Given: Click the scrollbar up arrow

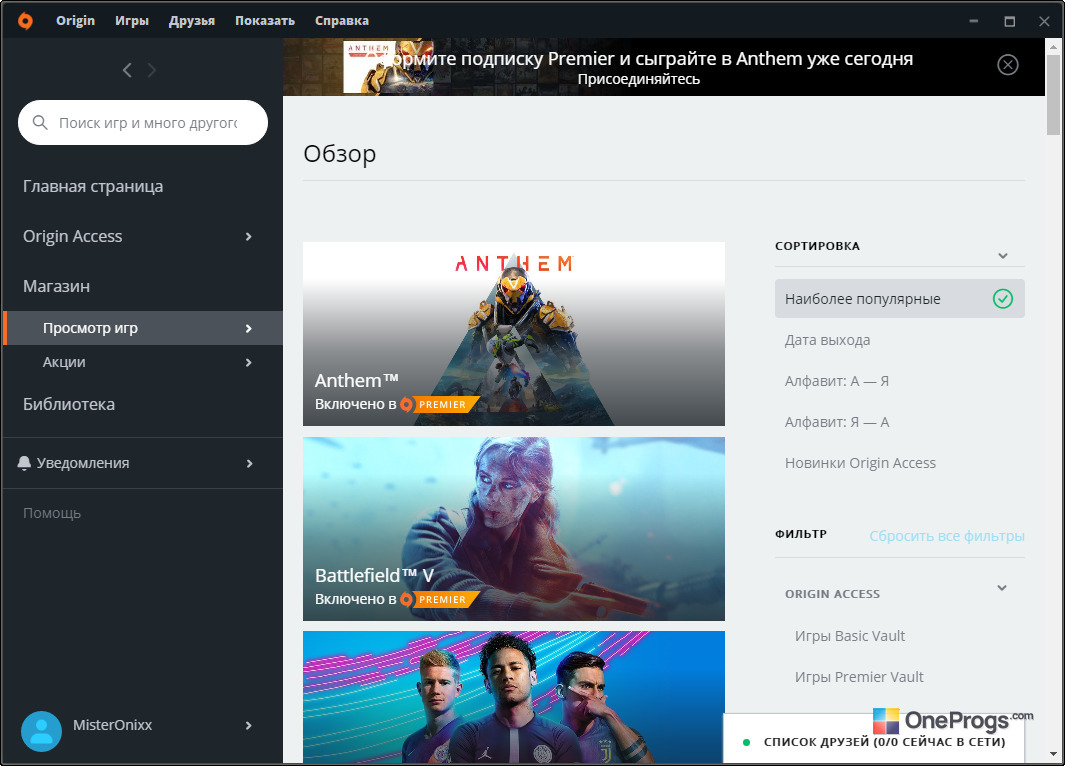Looking at the screenshot, I should [x=1053, y=47].
